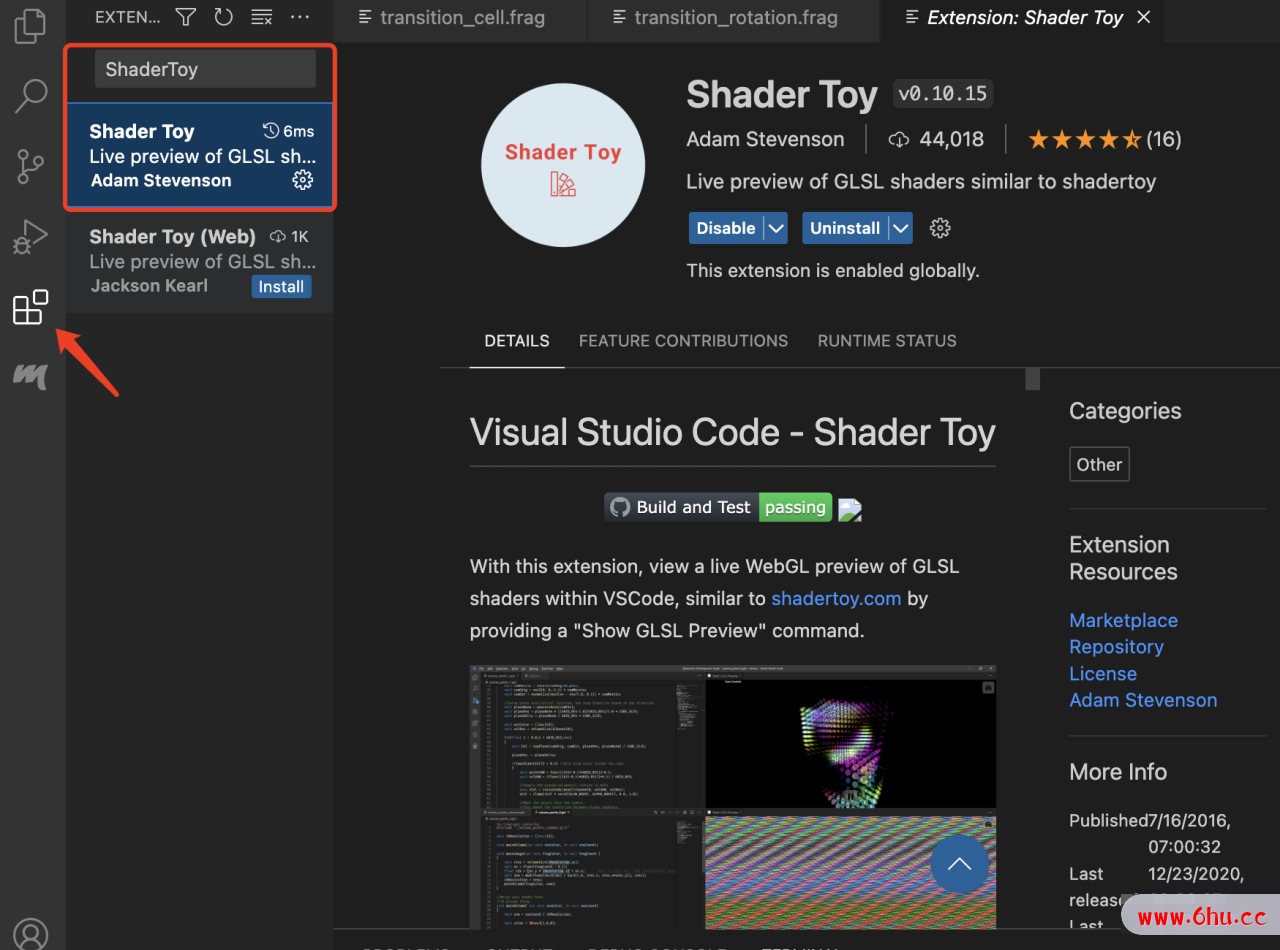
Task: Open the Explorer files view
Action: pyautogui.click(x=31, y=25)
